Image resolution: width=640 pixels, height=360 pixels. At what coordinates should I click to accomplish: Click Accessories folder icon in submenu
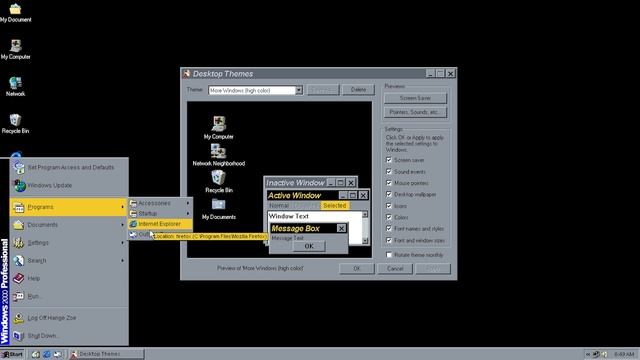(133, 203)
